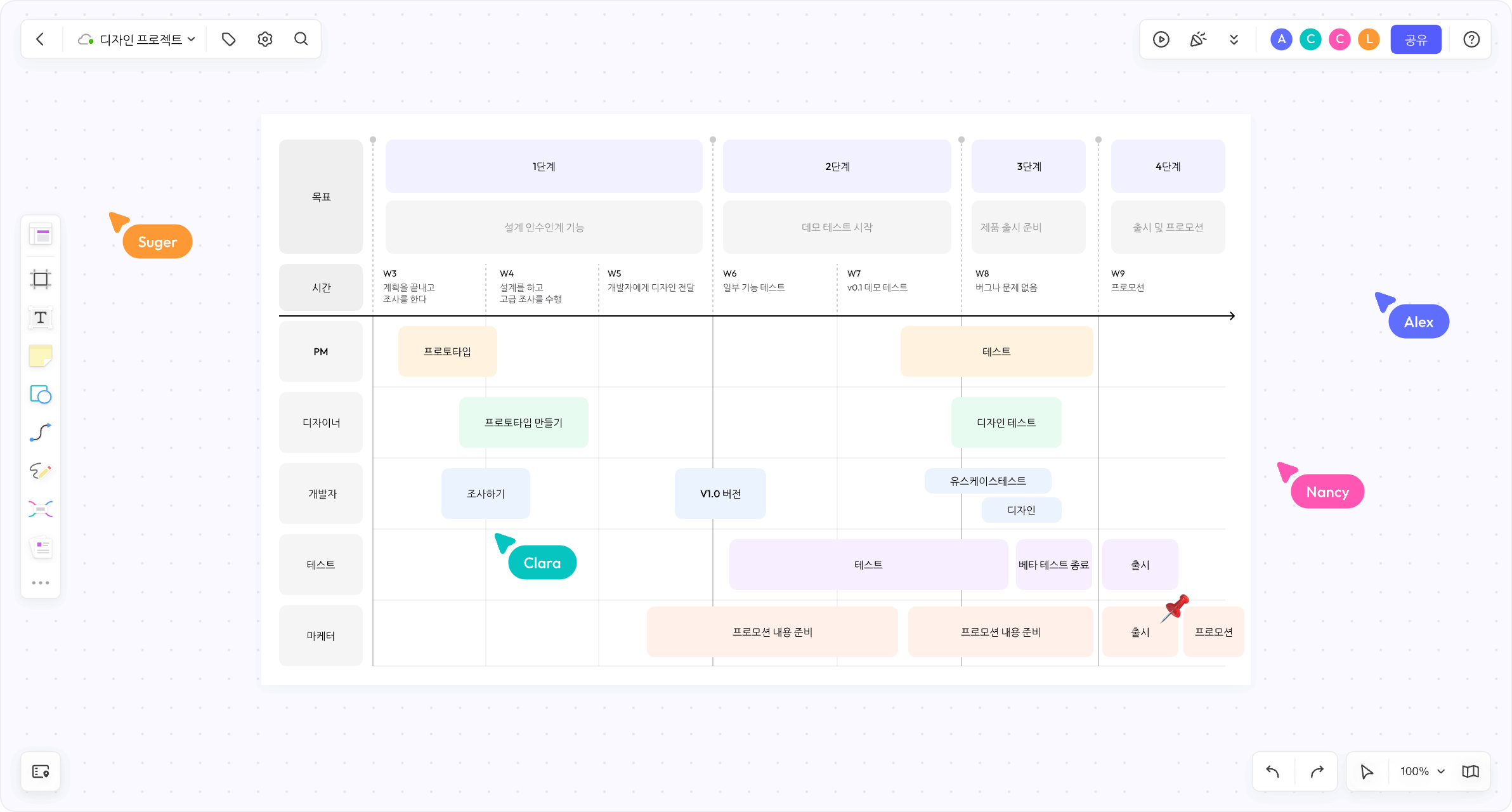
Task: Click the 출시 및 프로모션 goal box
Action: [x=1168, y=227]
